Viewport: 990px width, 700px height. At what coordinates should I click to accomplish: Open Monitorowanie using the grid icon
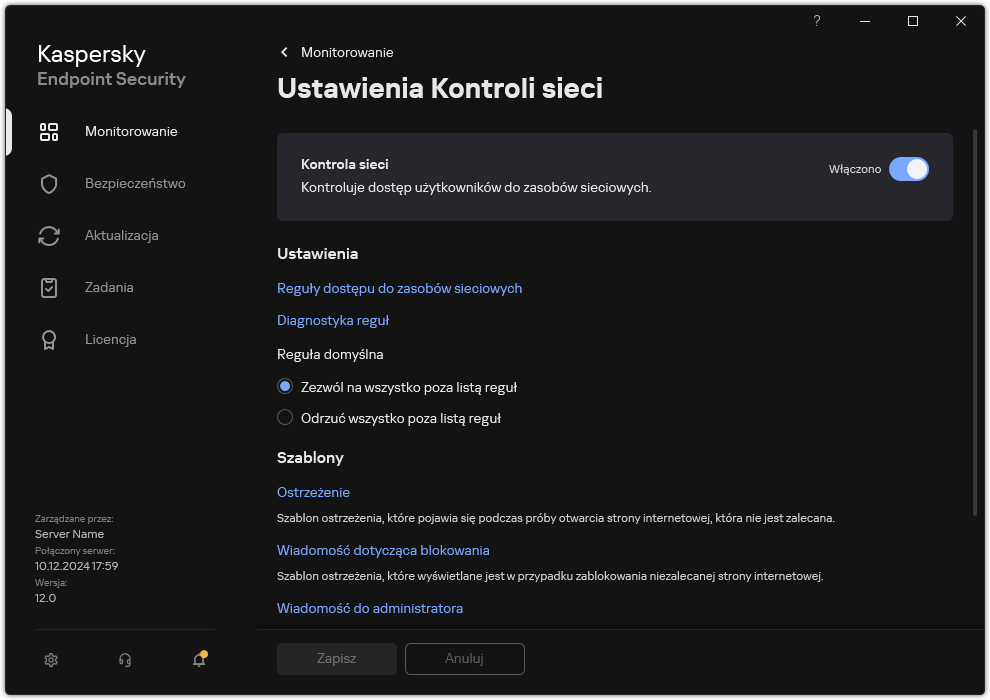49,131
